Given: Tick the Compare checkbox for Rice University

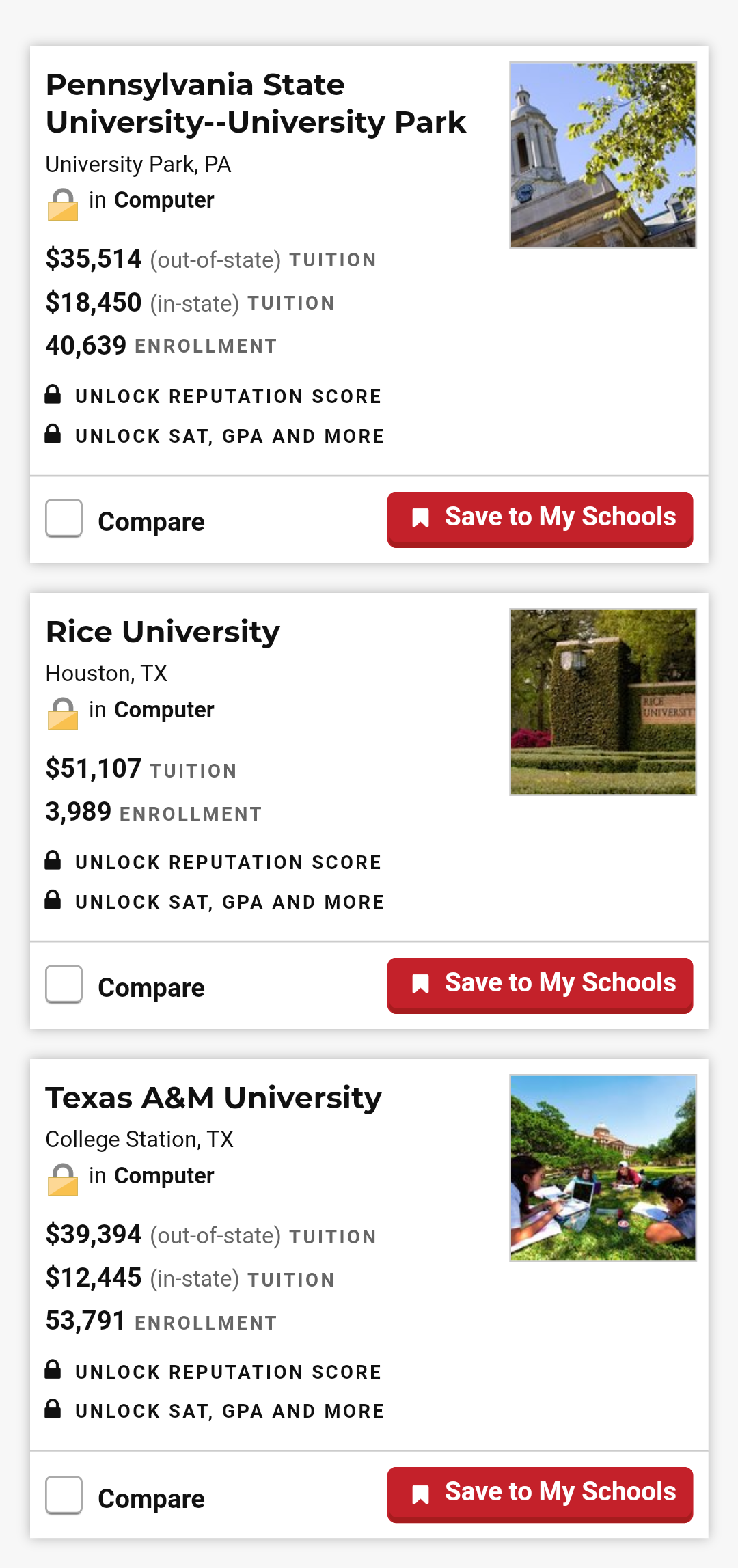Looking at the screenshot, I should tap(64, 985).
